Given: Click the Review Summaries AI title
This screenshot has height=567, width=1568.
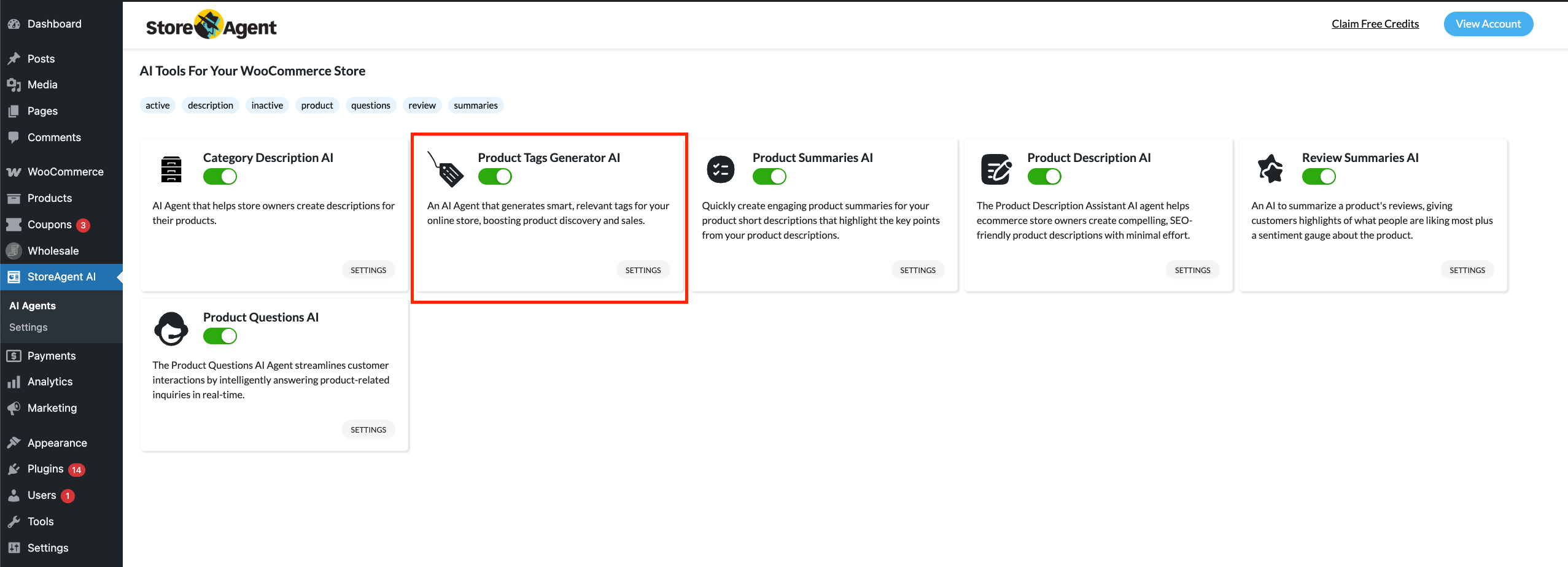Looking at the screenshot, I should click(x=1360, y=158).
